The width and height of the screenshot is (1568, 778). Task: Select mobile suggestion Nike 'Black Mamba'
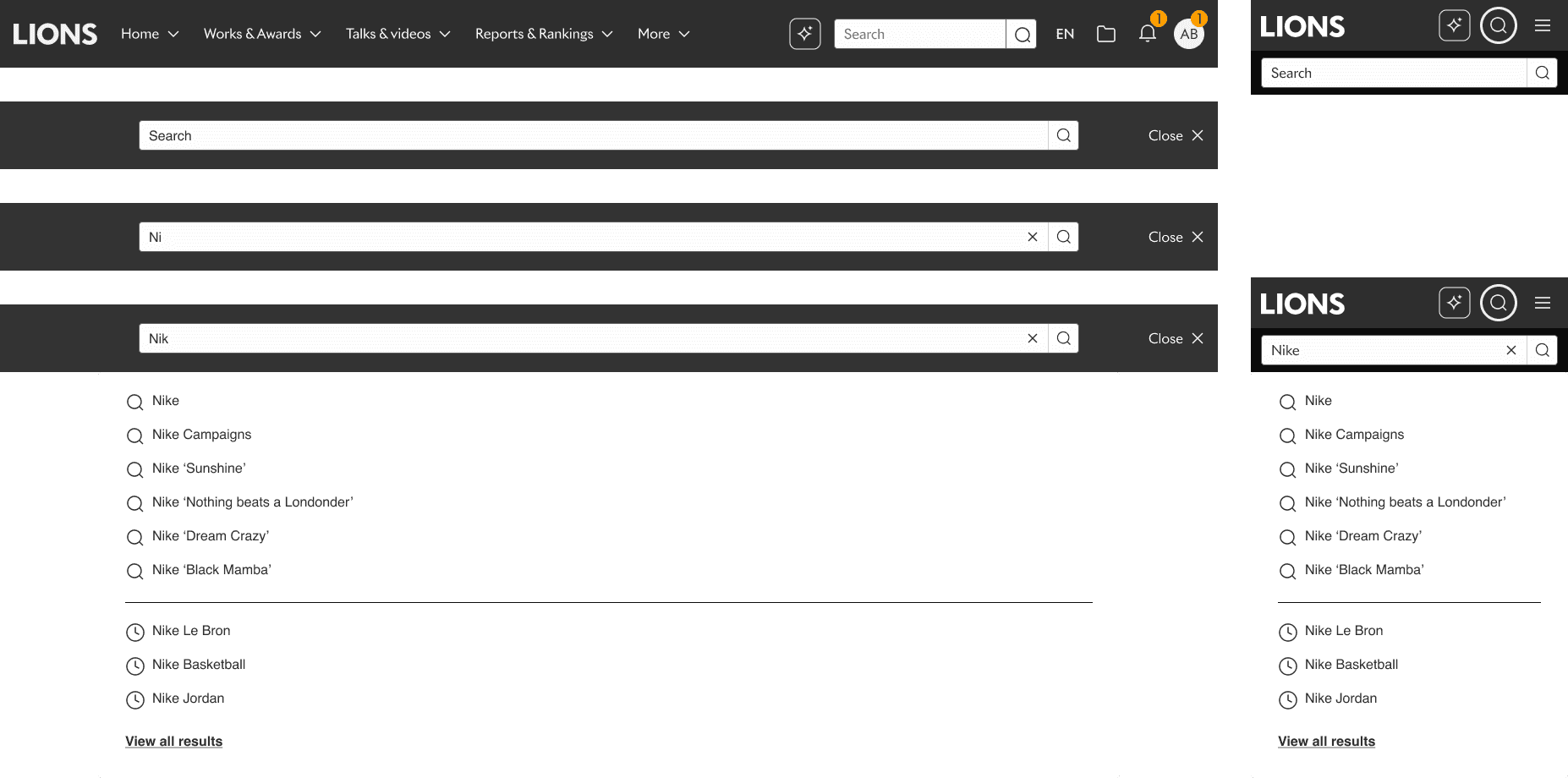tap(1351, 570)
